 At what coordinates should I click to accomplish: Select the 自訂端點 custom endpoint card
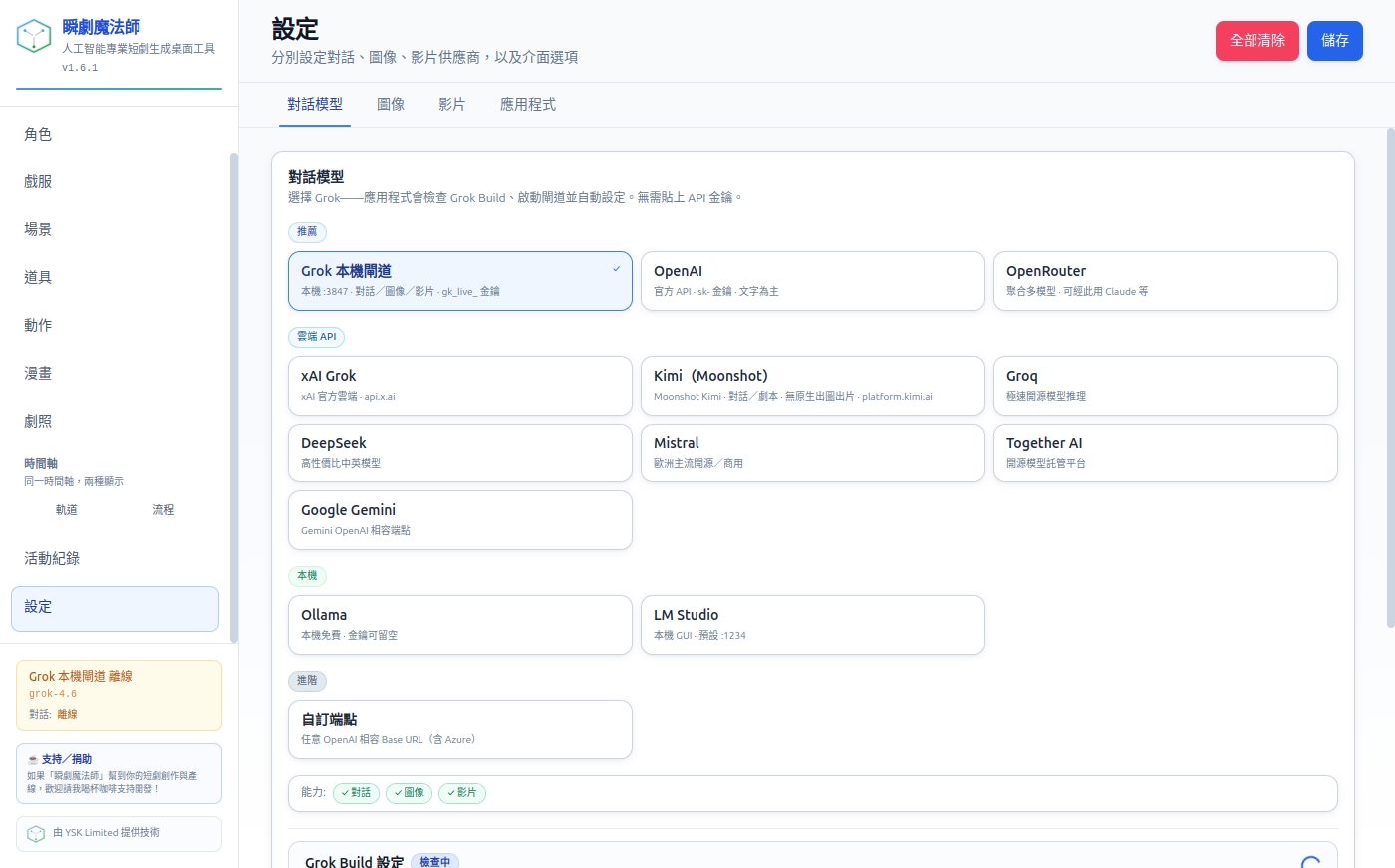[460, 729]
